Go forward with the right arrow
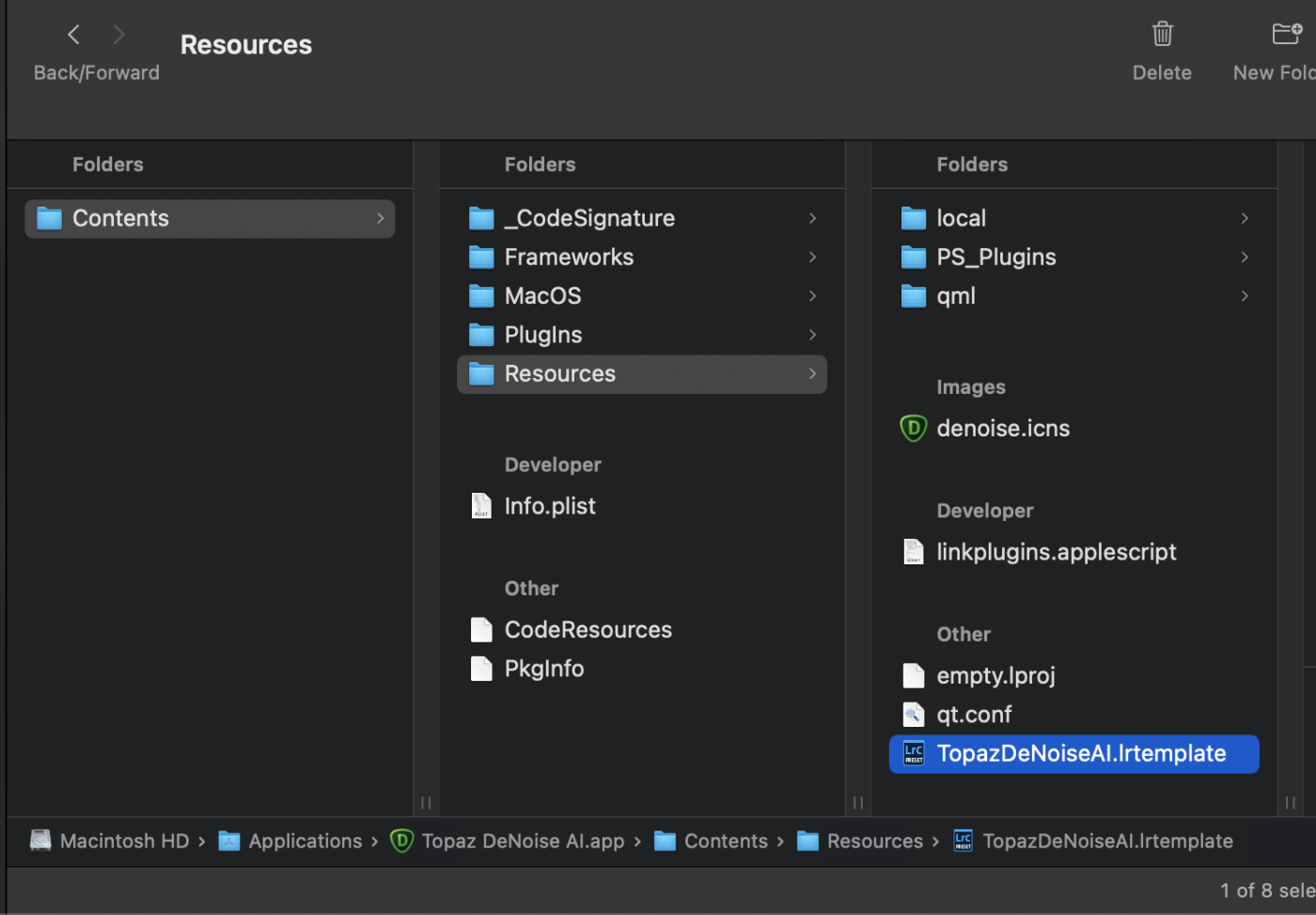Image resolution: width=1316 pixels, height=915 pixels. [118, 35]
